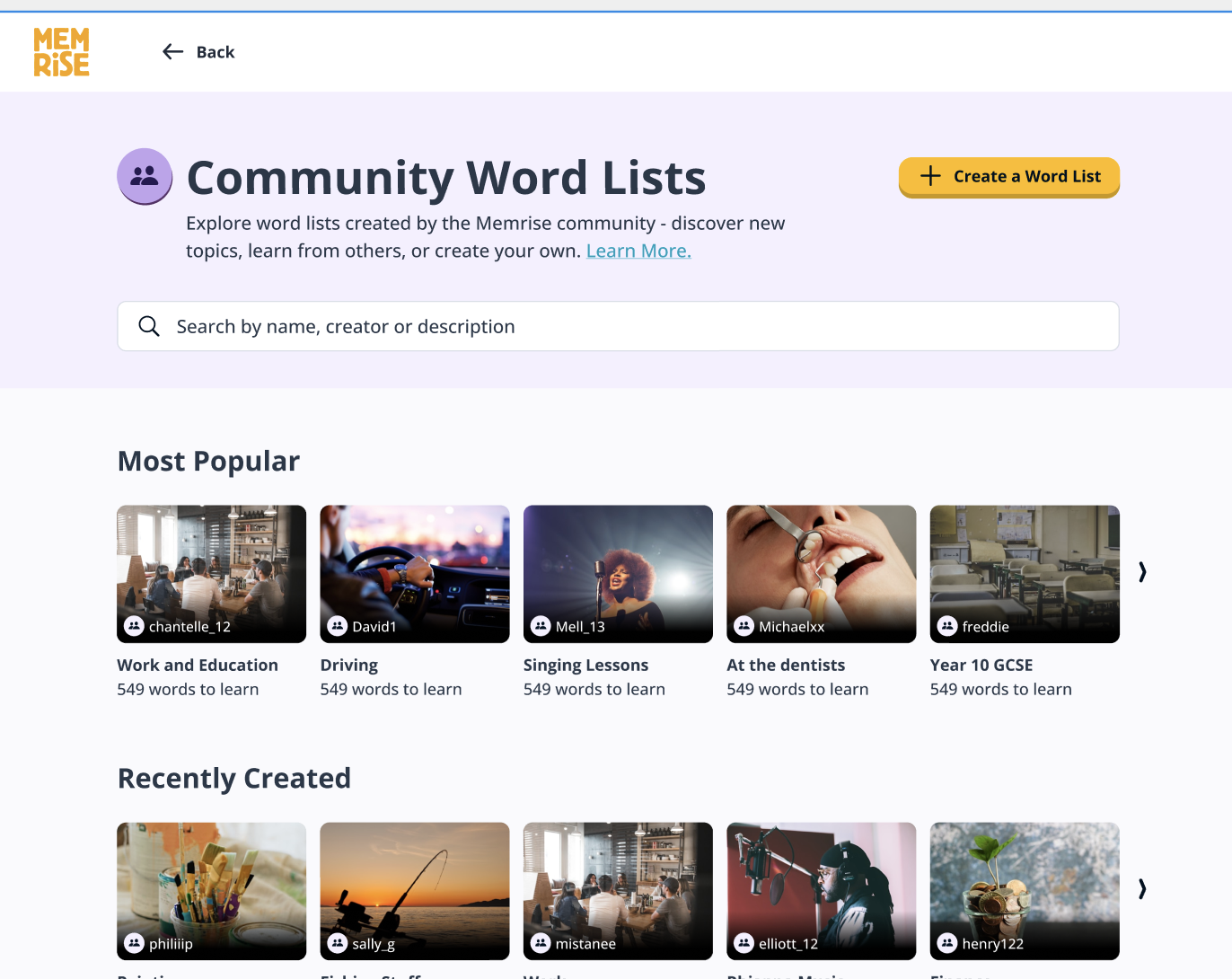The width and height of the screenshot is (1232, 979).
Task: Click elliott_12 creator avatar icon
Action: tap(744, 943)
